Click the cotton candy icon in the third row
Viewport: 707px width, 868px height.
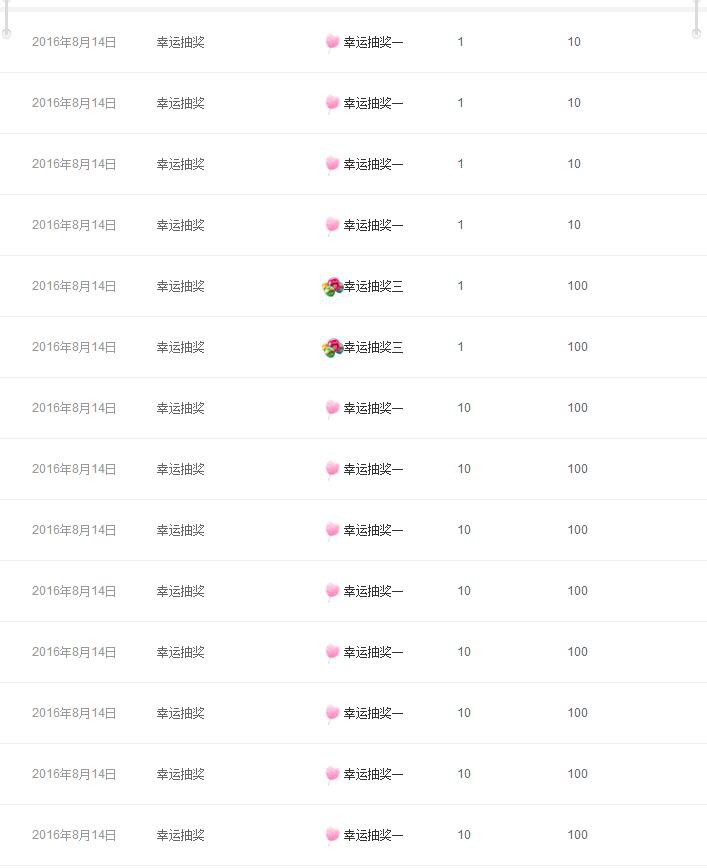(x=332, y=164)
